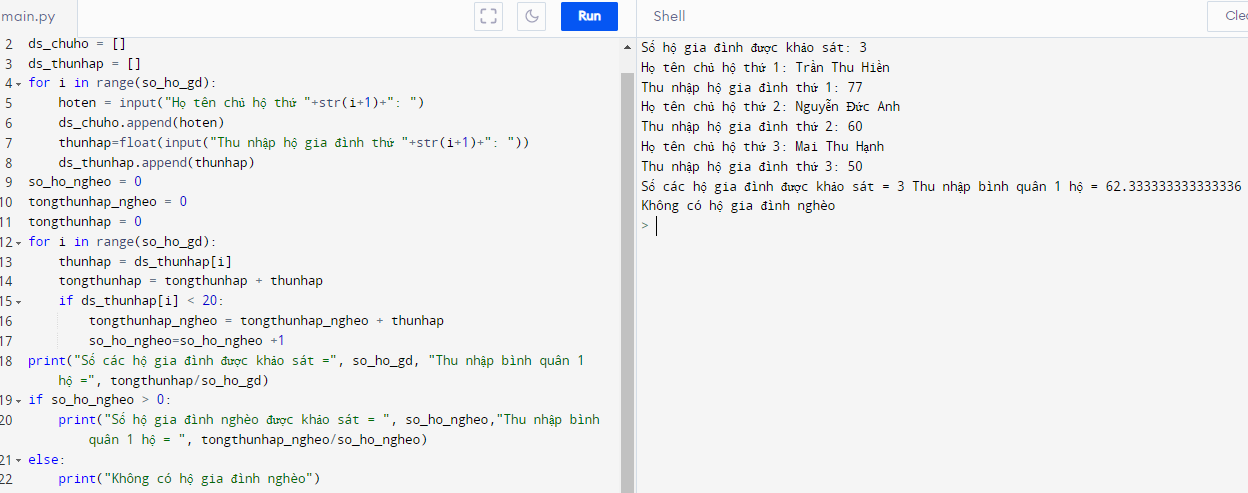This screenshot has height=493, width=1248.
Task: Place cursor on the so_ho_ngheo = 0 line
Action: (85, 182)
